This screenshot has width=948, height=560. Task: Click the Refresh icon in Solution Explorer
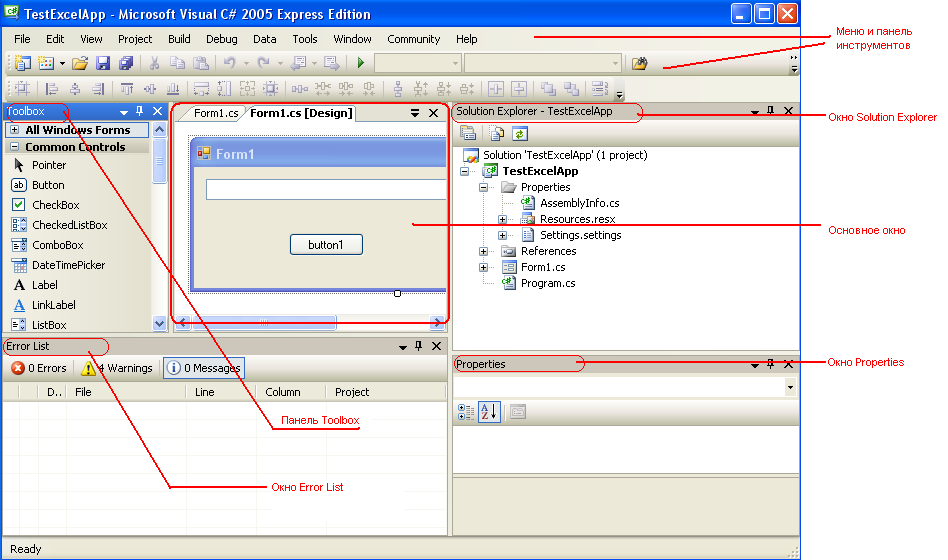519,133
